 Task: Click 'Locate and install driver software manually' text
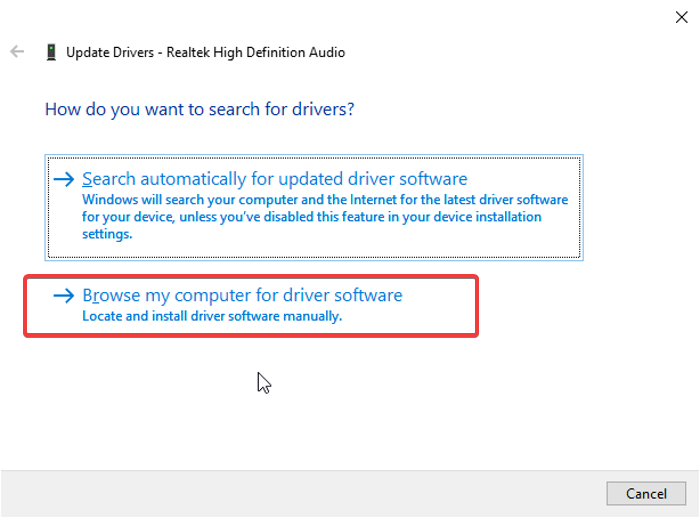[x=212, y=316]
